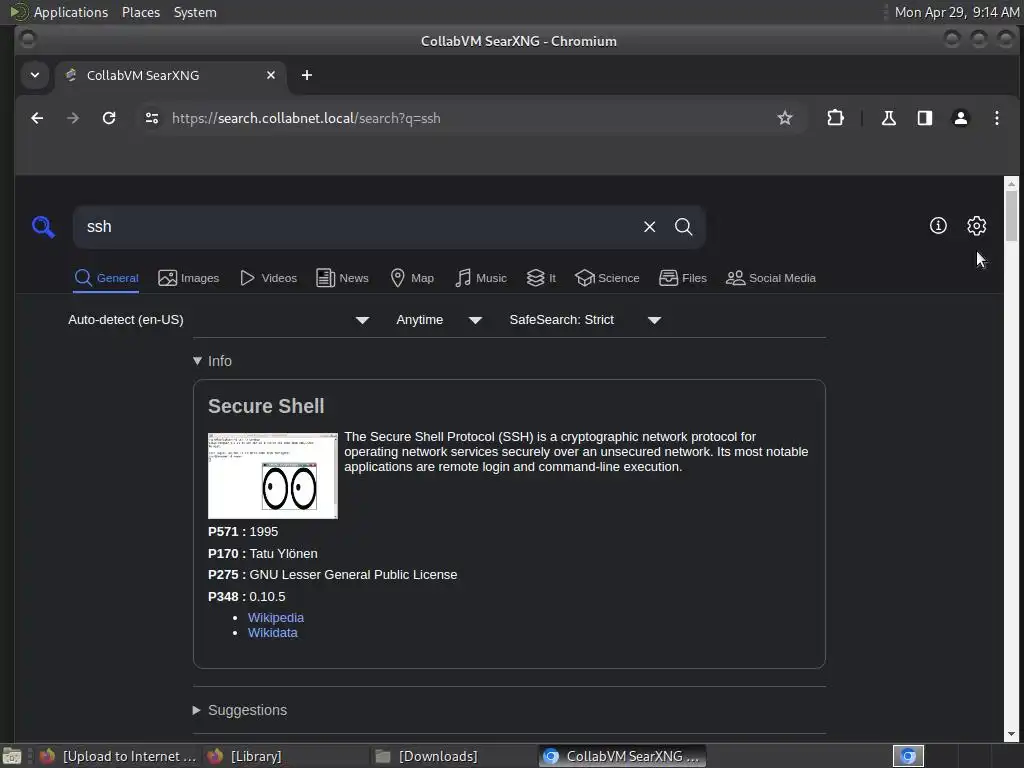Select the News category tab
Viewport: 1024px width, 768px height.
coord(342,278)
